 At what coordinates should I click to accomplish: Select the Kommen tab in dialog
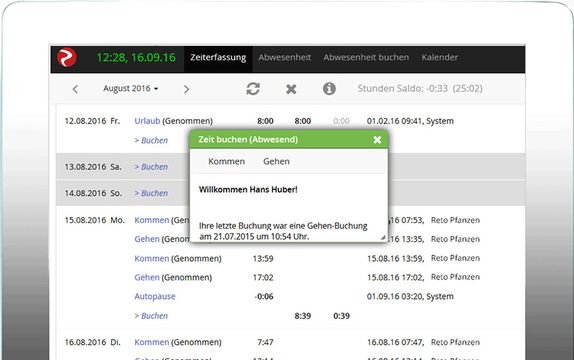click(226, 162)
